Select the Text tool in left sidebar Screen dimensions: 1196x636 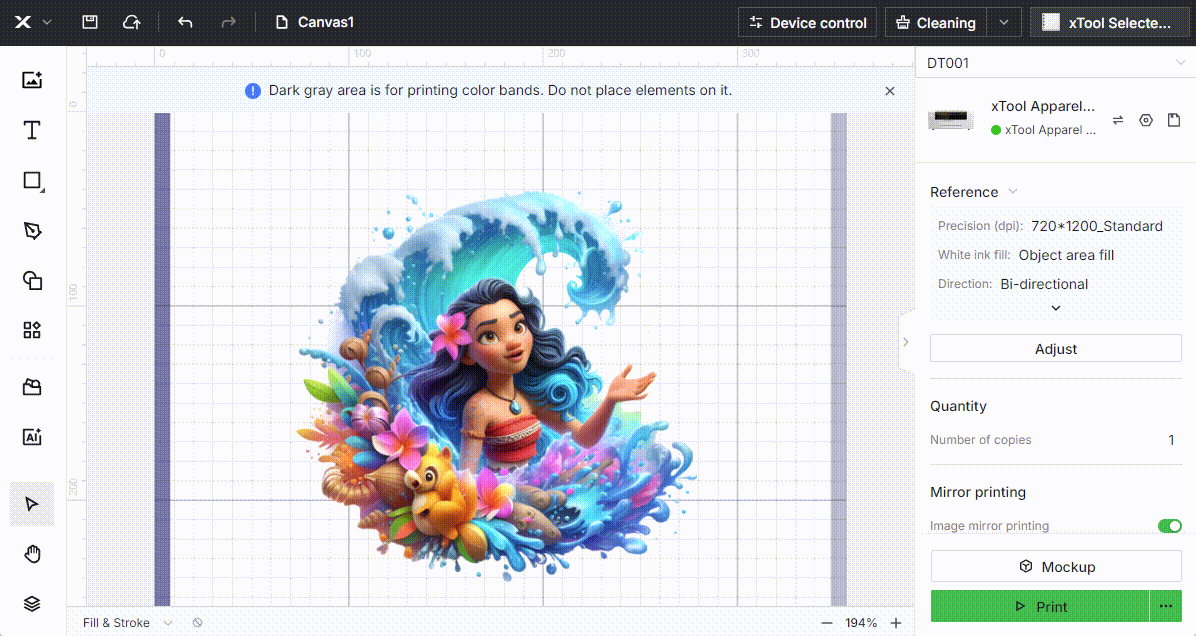[32, 130]
